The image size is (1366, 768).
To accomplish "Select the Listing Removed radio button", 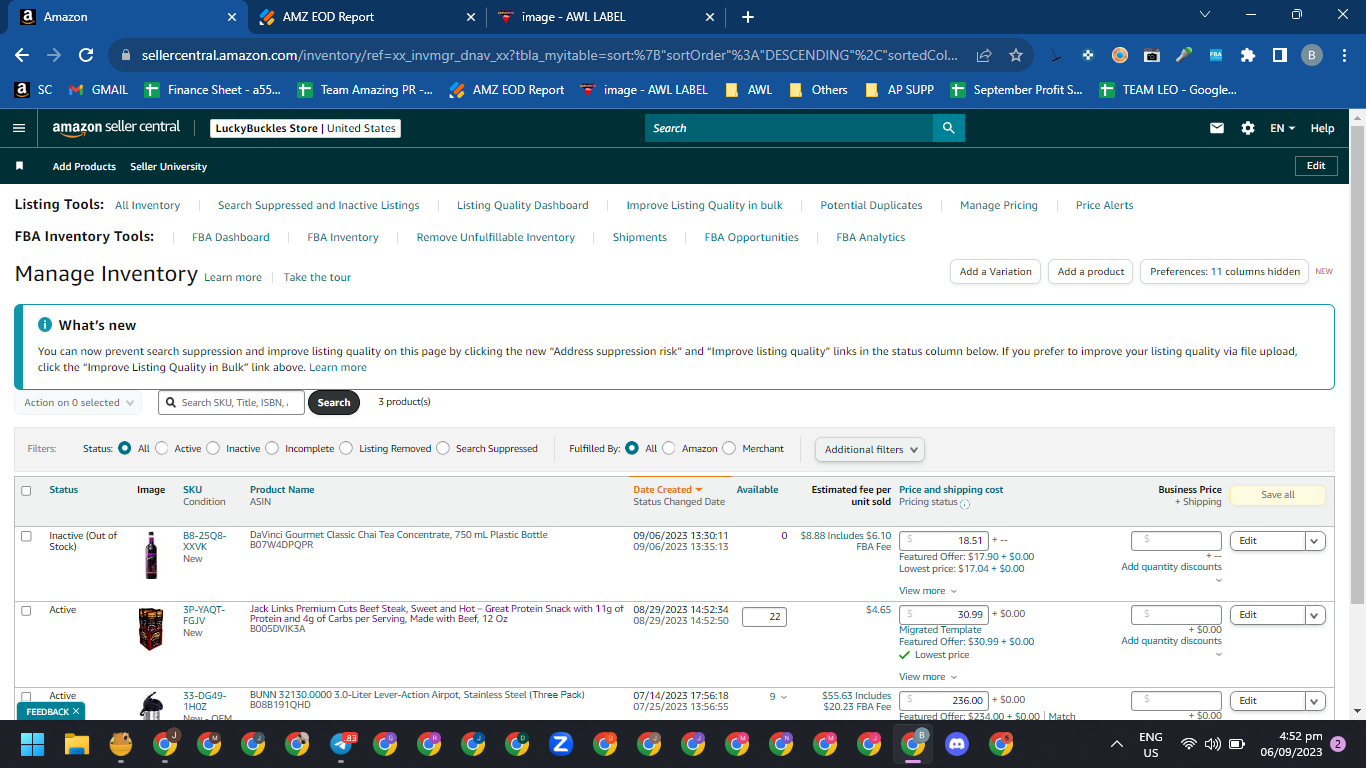I will coord(346,448).
